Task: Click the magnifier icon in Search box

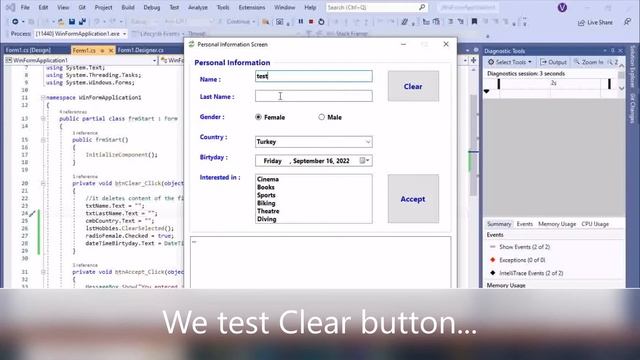Action: coord(422,7)
